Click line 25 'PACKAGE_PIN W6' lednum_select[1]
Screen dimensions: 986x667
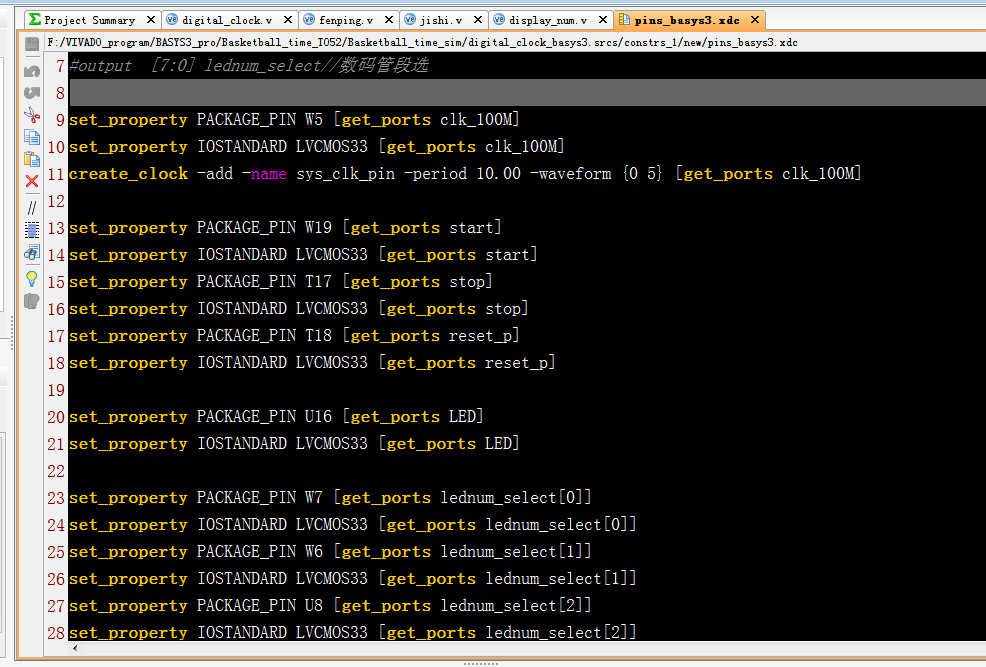331,552
